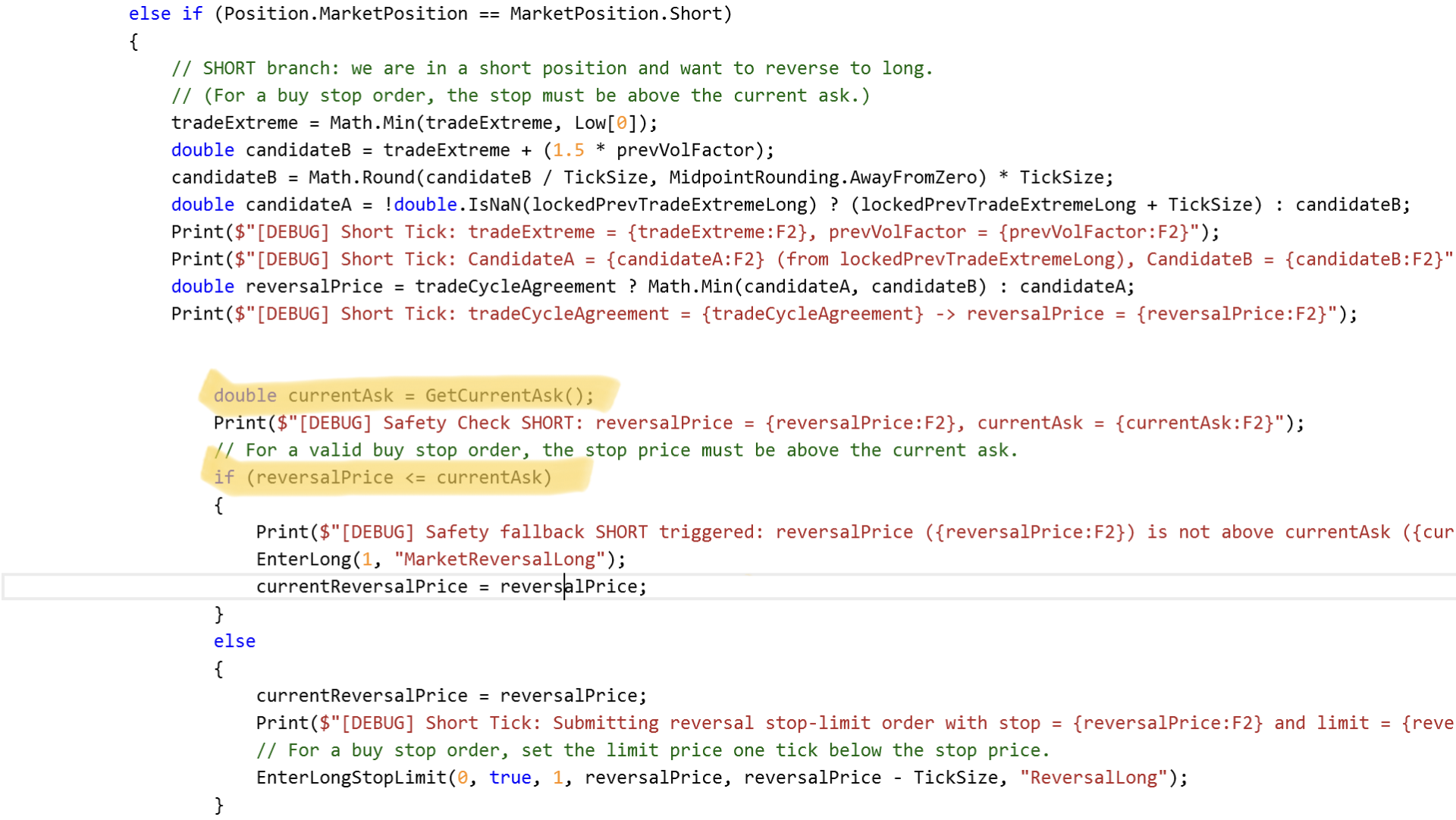1456x820 pixels.
Task: Click the tradeExtreme = Math.Min assignment line
Action: 413,122
